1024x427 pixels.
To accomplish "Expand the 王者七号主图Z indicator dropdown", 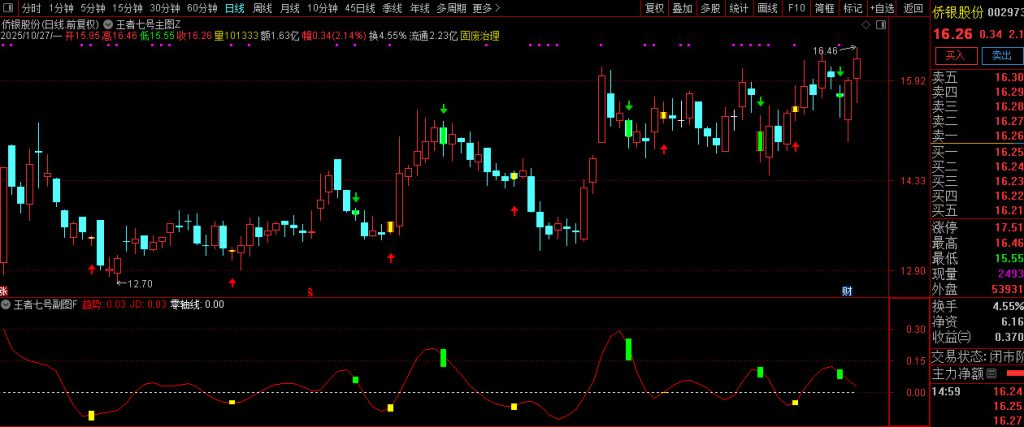I will coord(109,22).
